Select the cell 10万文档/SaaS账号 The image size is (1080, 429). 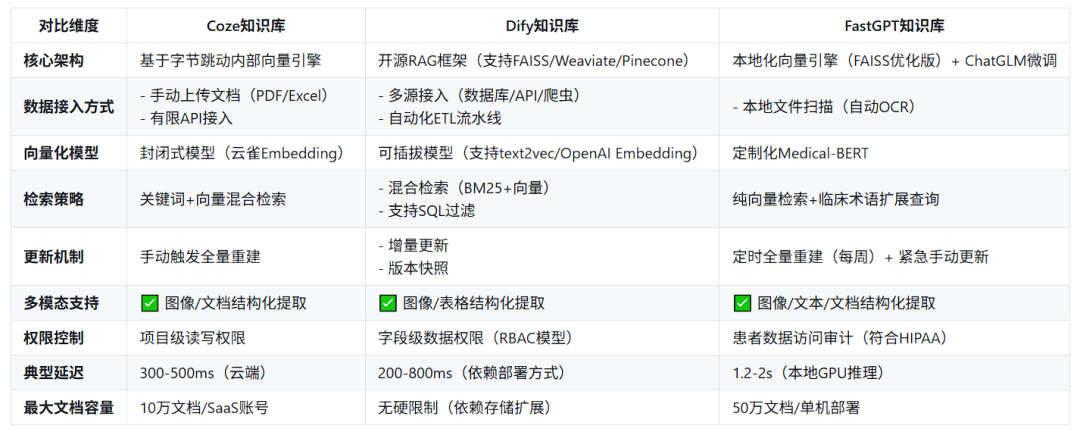[246, 408]
